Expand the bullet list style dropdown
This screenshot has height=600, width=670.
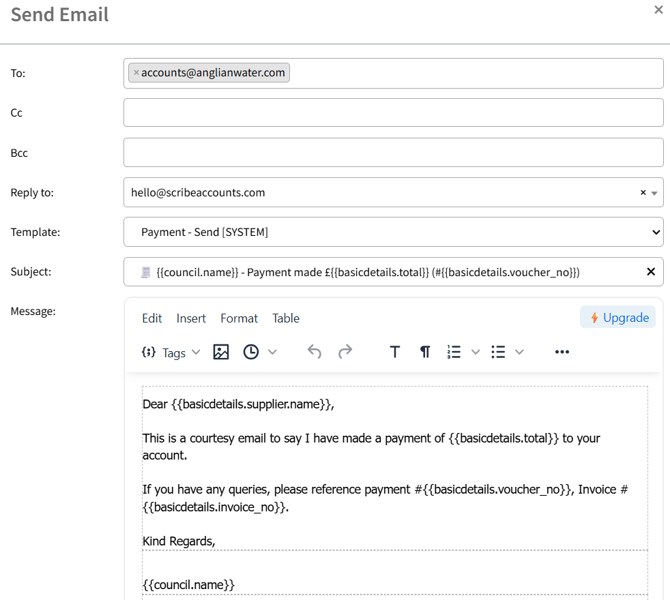pyautogui.click(x=519, y=352)
